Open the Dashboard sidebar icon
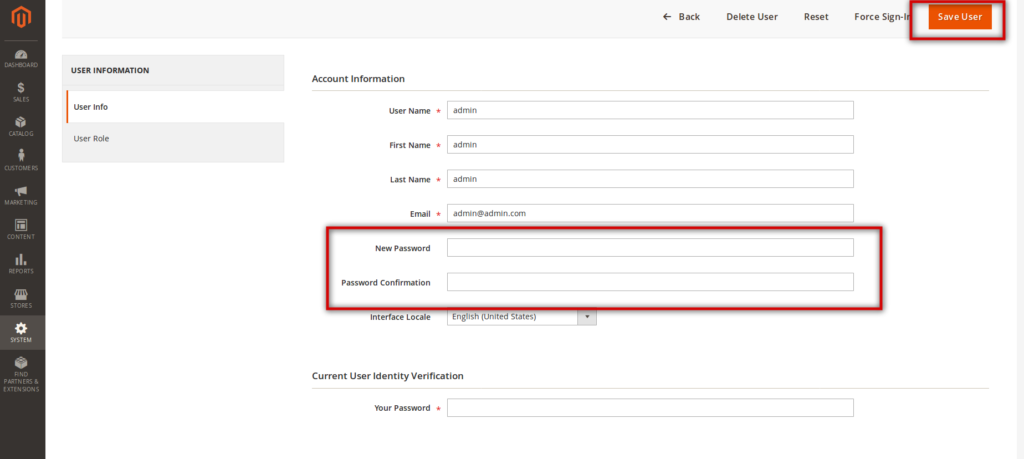 click(21, 59)
